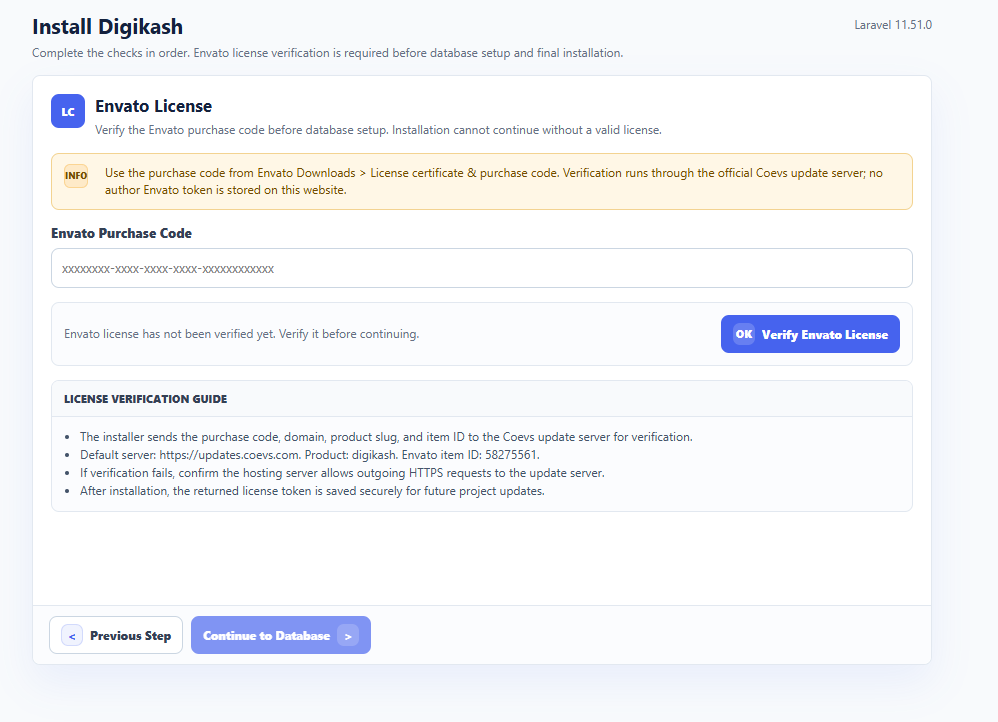Click the Envato Purchase Code field label
This screenshot has width=998, height=722.
(122, 234)
